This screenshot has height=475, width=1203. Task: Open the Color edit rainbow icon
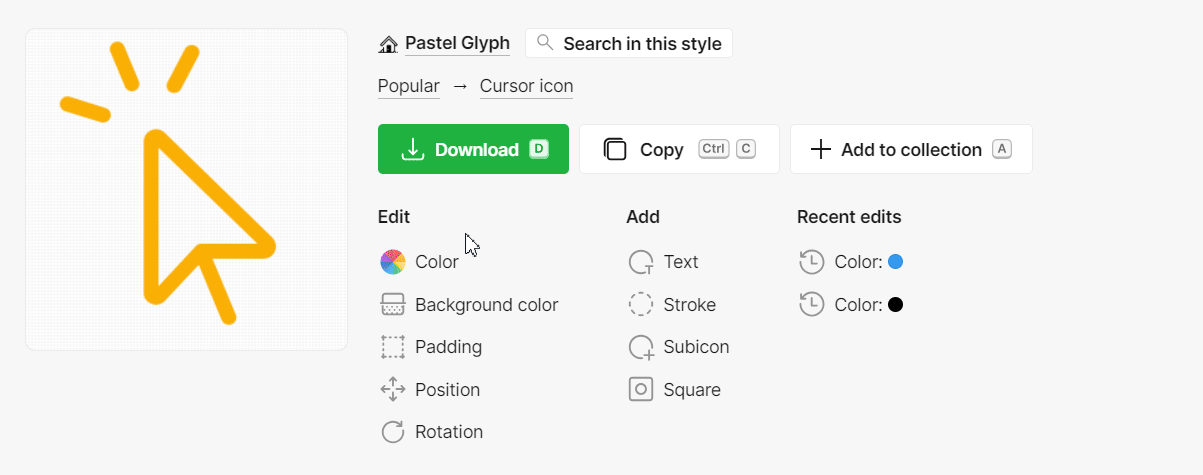coord(392,262)
